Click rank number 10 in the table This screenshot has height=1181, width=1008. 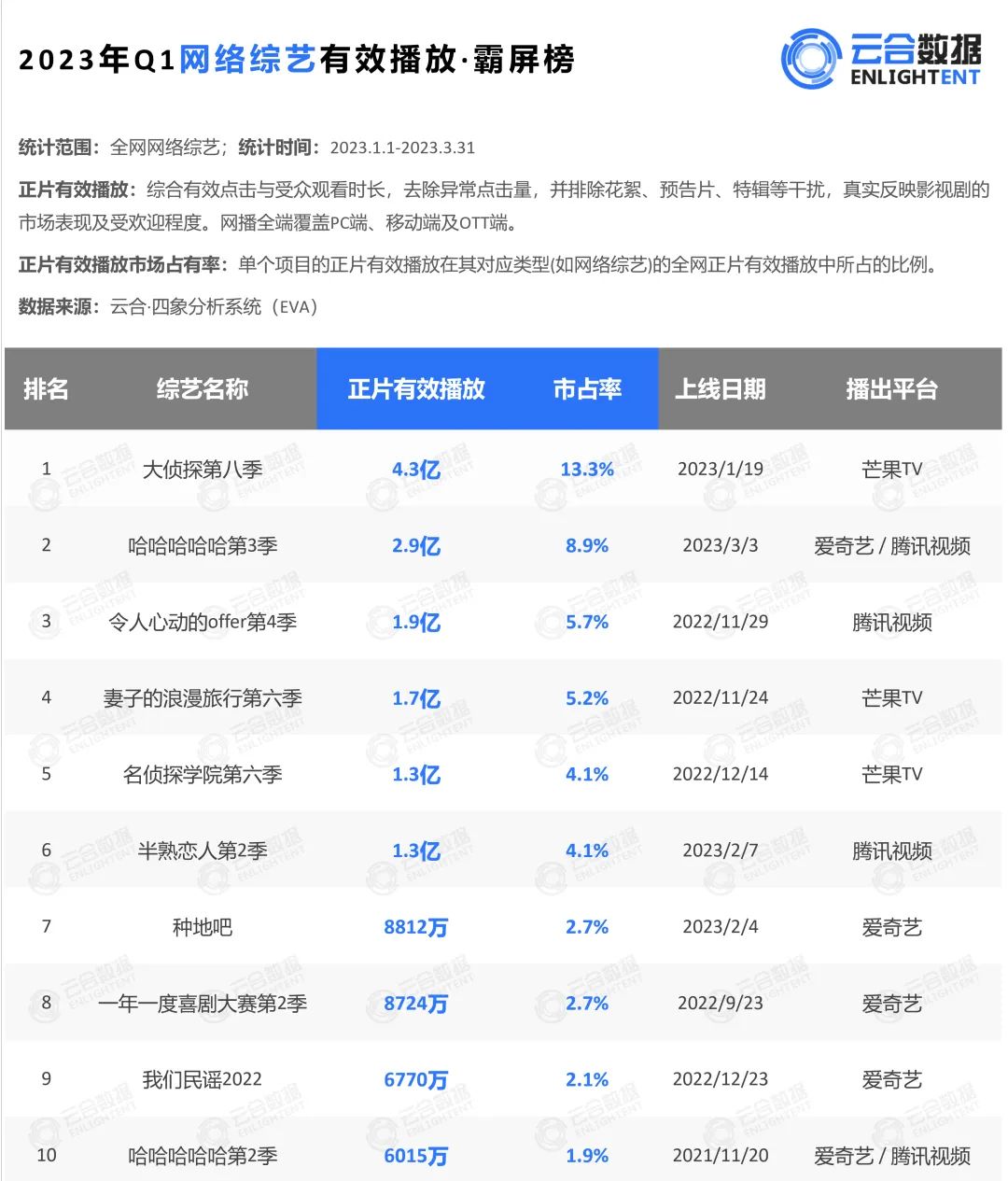(47, 1156)
